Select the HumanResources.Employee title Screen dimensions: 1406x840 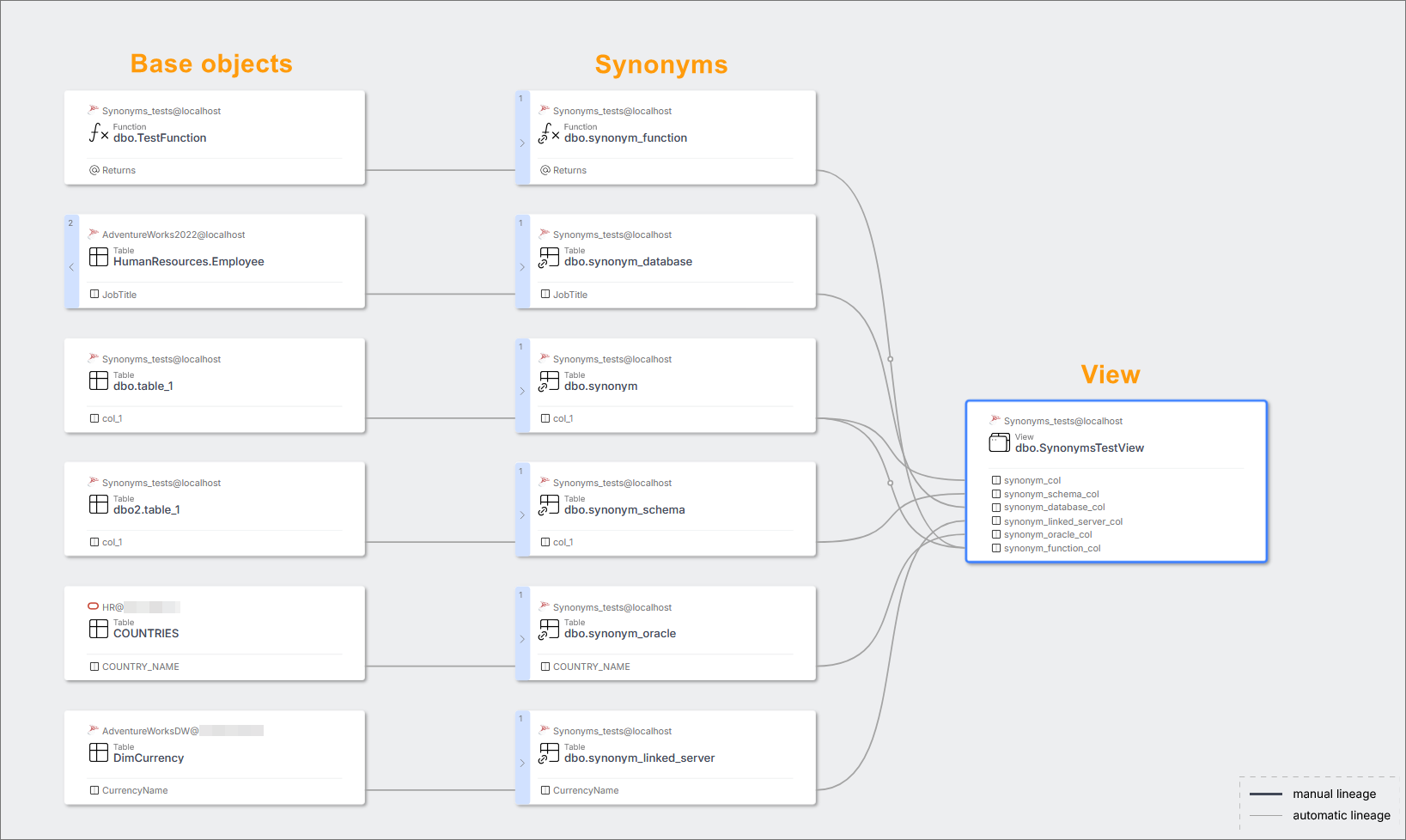pos(189,261)
